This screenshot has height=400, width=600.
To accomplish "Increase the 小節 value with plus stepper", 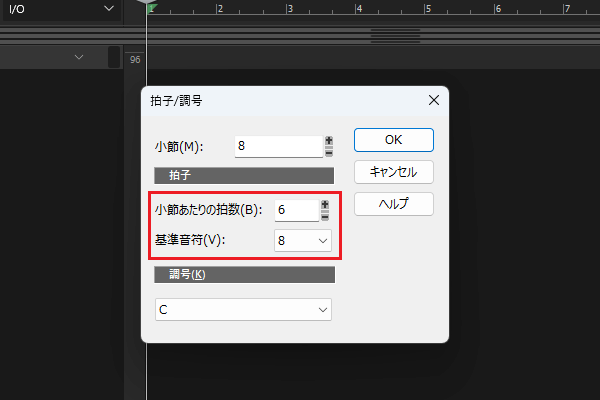I will coord(328,141).
